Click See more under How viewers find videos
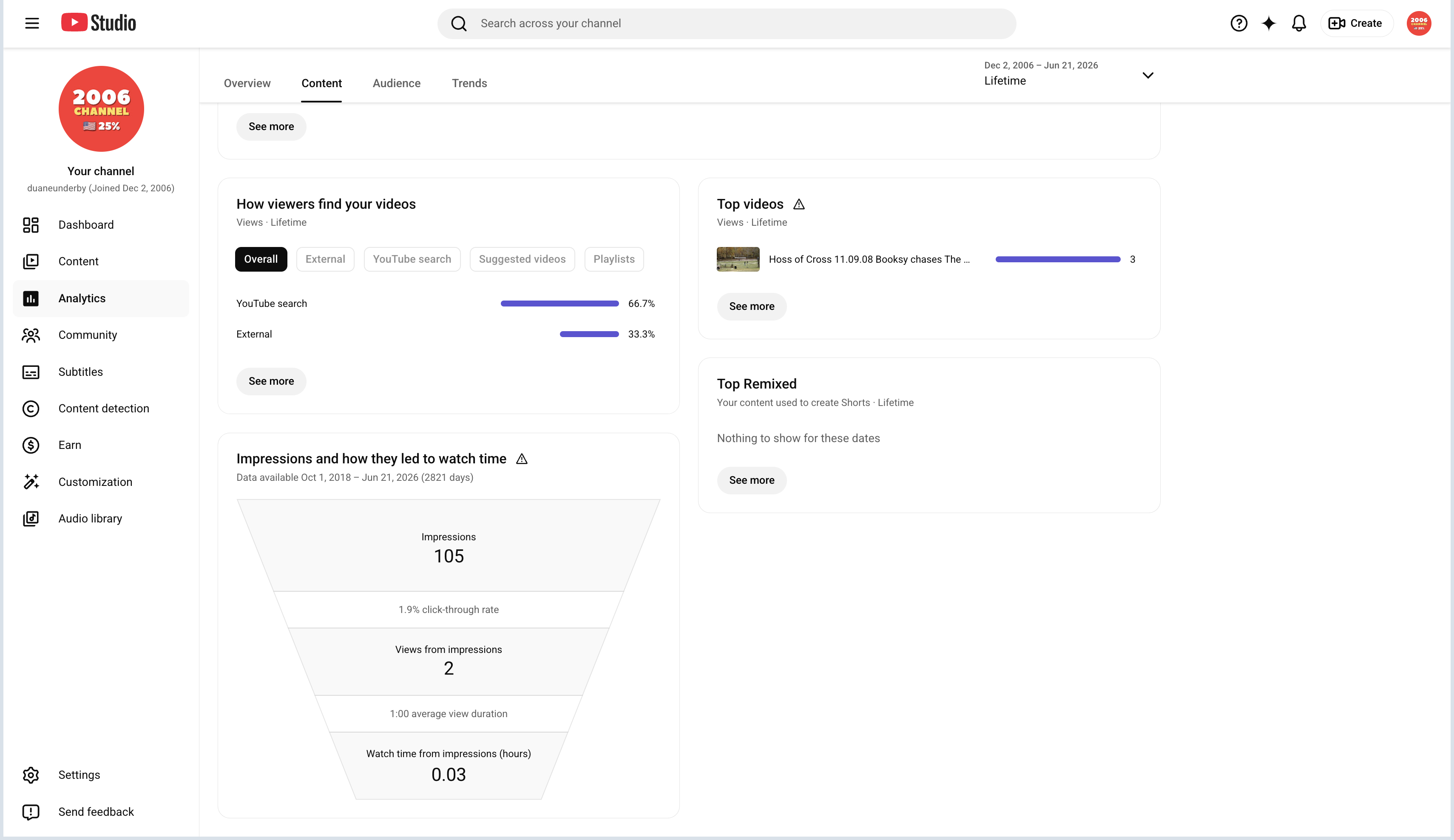 271,381
